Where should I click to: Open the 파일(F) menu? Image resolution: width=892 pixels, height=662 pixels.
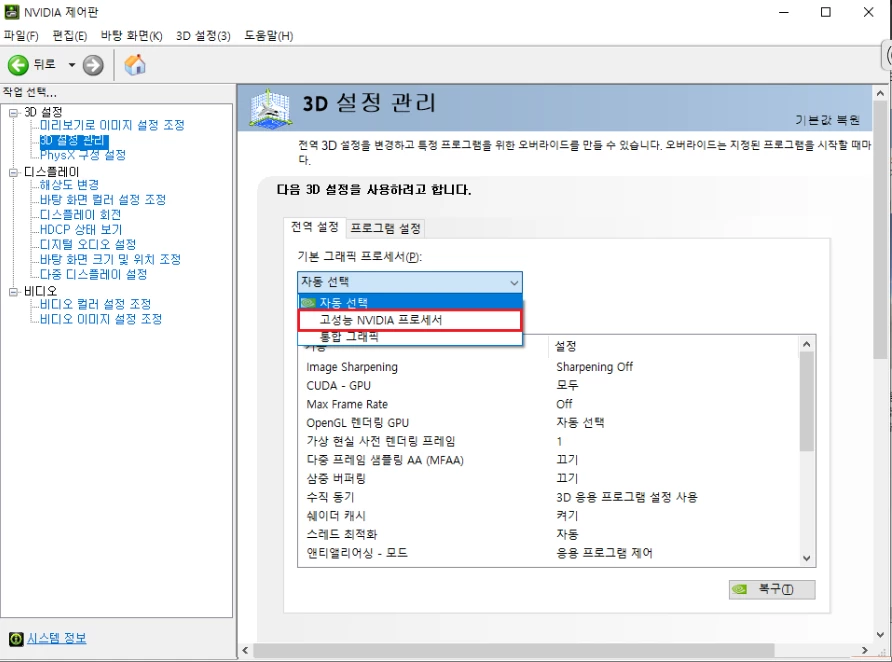20,36
